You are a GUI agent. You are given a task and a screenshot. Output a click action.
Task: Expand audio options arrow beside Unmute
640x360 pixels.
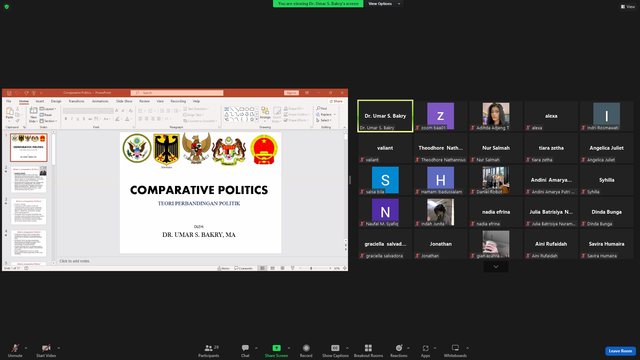pos(26,348)
